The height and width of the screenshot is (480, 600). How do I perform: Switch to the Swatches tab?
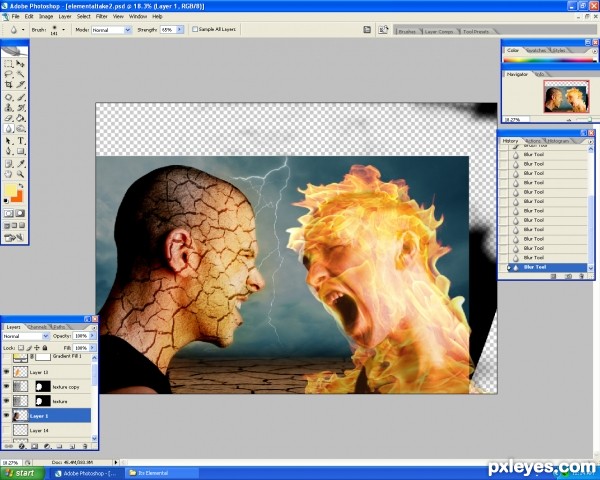pyautogui.click(x=536, y=51)
